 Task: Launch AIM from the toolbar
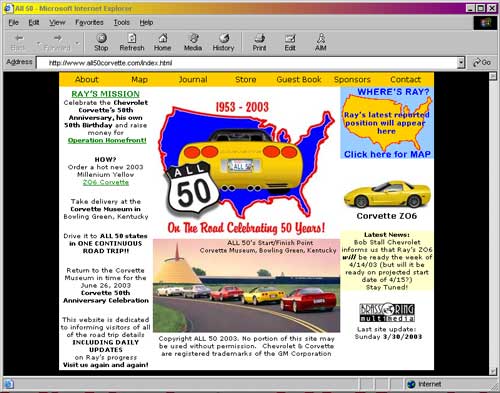pos(321,42)
